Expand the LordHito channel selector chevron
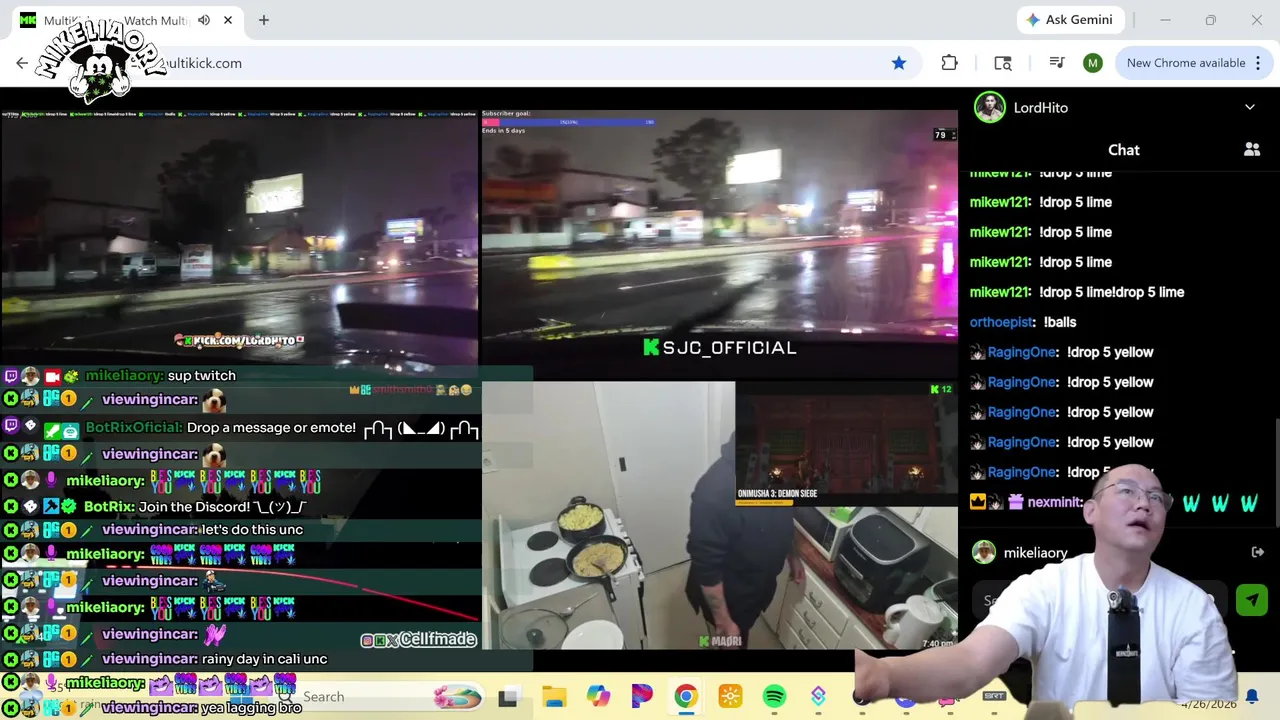Viewport: 1280px width, 720px height. [x=1250, y=107]
